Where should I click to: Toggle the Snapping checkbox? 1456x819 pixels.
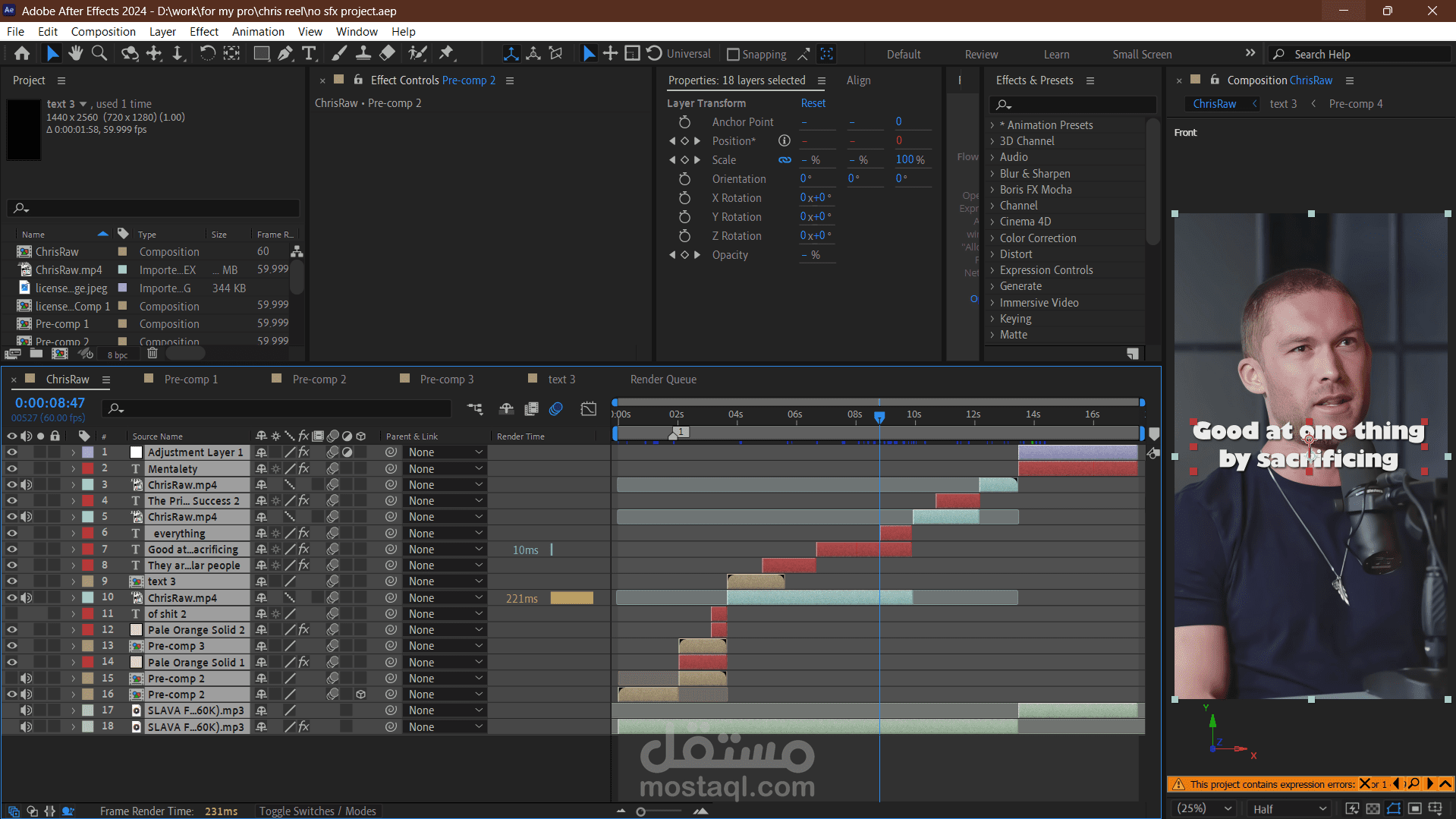(733, 55)
